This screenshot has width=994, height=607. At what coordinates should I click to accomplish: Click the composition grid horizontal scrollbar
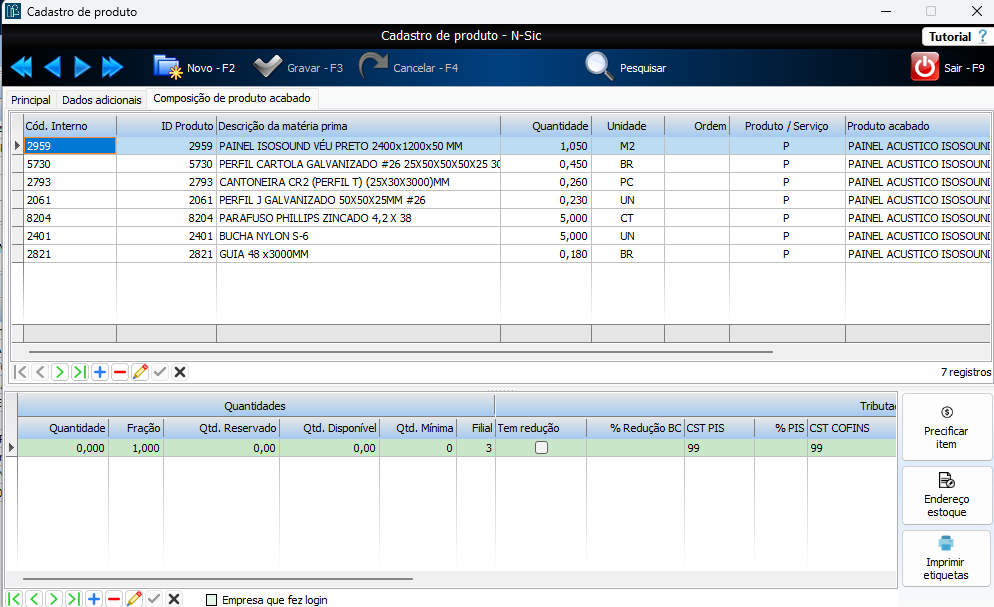401,351
